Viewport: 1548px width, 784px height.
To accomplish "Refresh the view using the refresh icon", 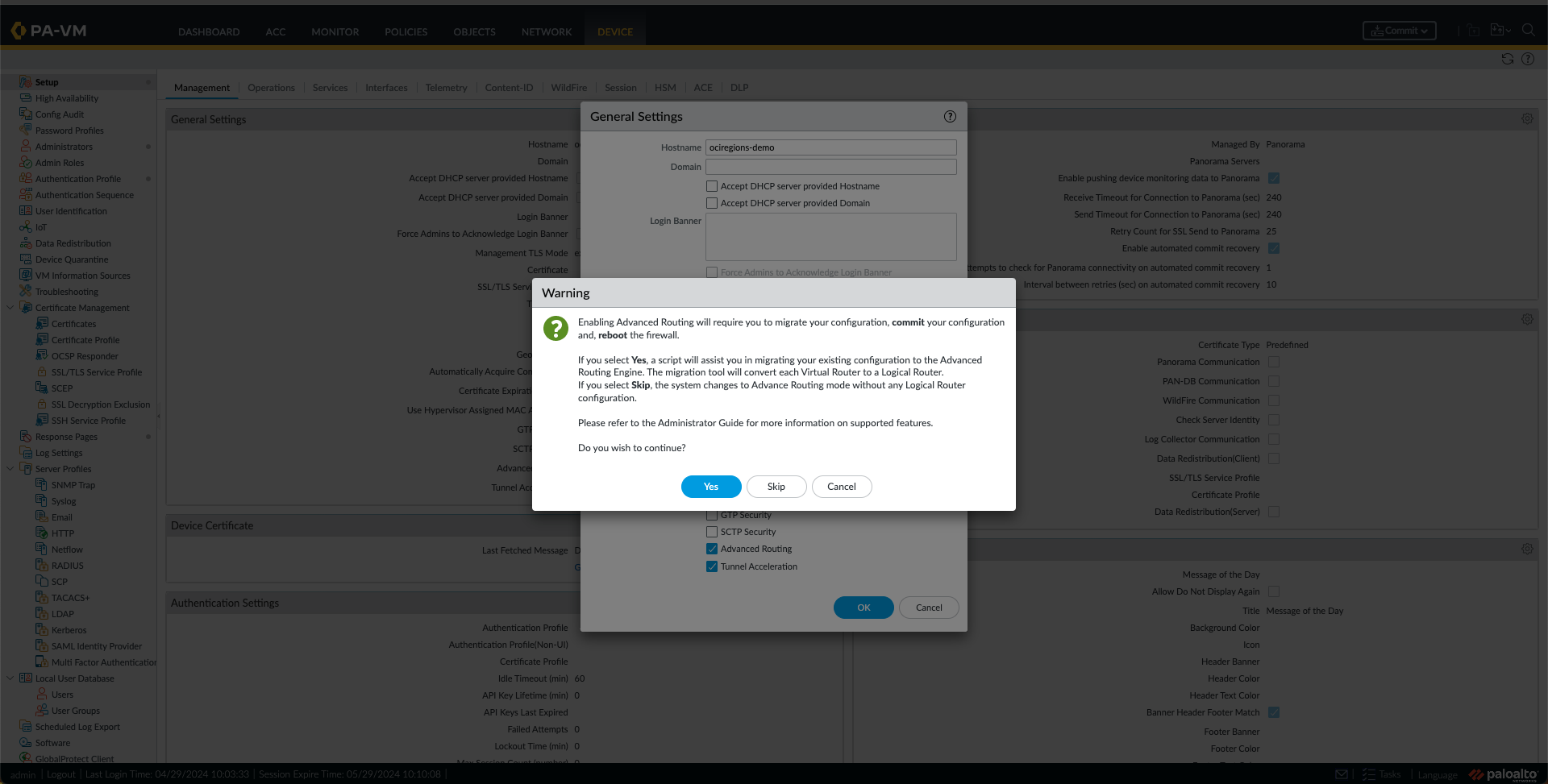I will pos(1507,59).
